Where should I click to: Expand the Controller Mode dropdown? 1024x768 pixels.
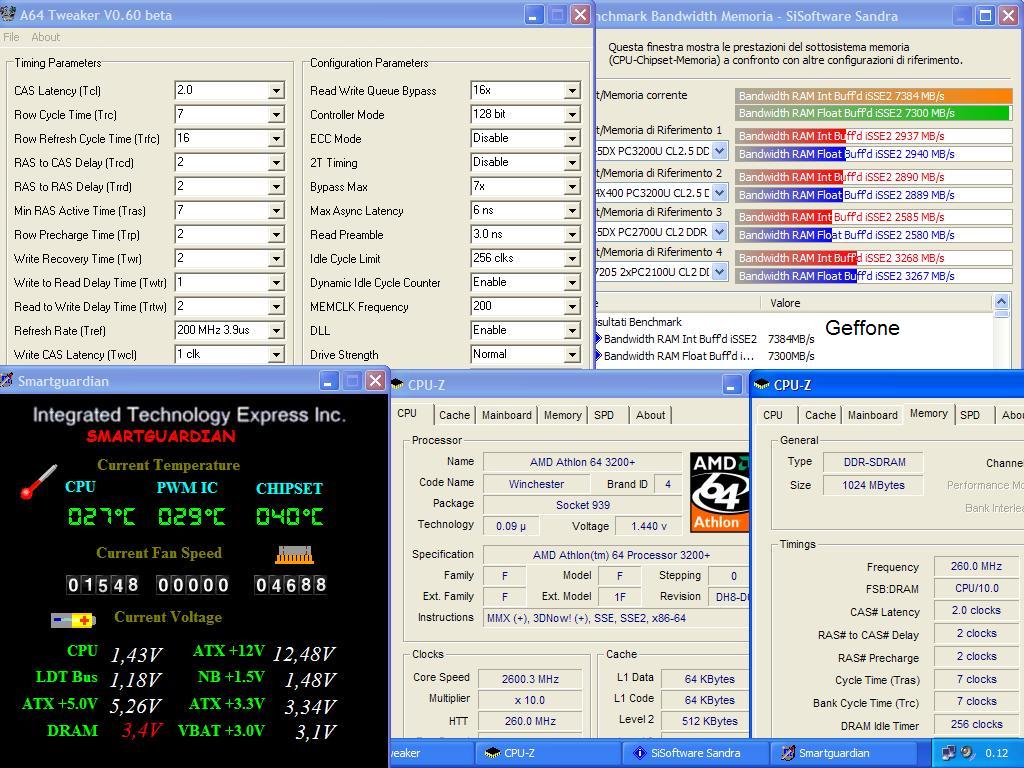[x=572, y=115]
